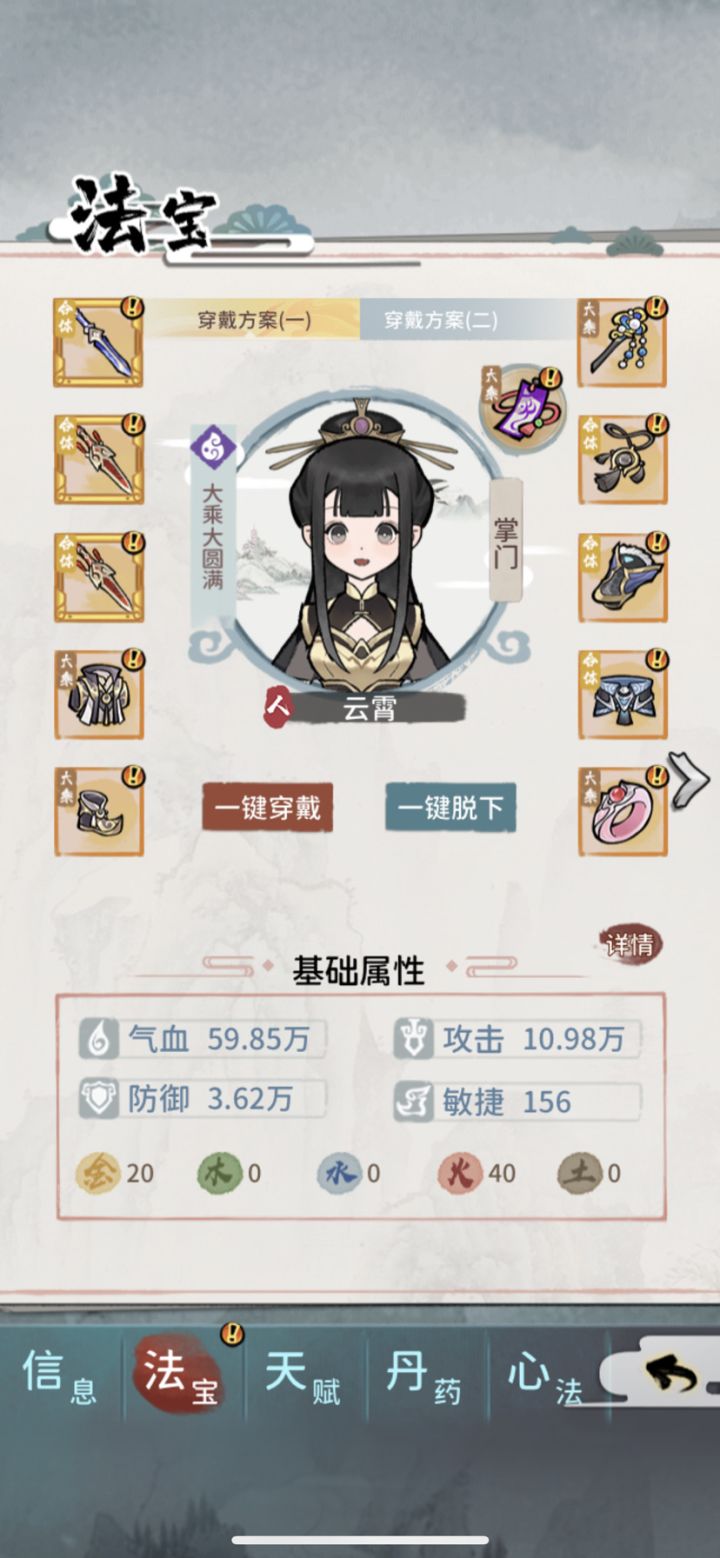Select the hairpin accessory slot

click(622, 342)
